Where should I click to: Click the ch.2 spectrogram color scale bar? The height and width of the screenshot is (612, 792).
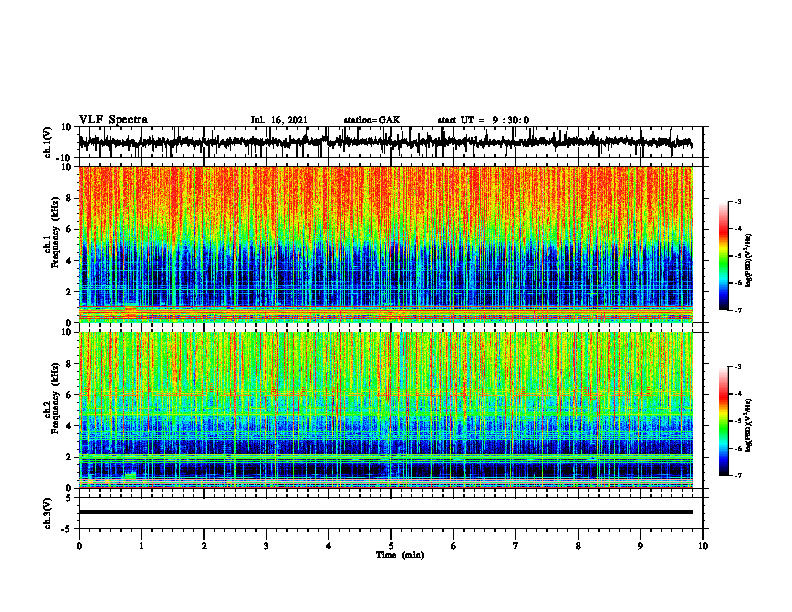pyautogui.click(x=724, y=421)
